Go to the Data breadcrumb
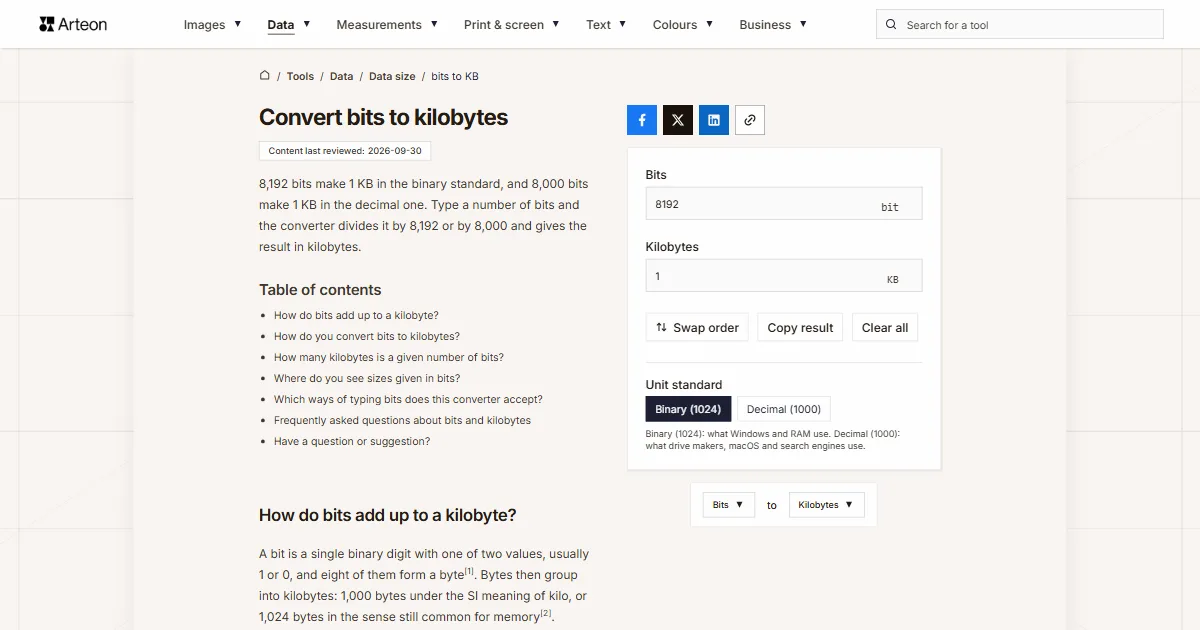 [341, 76]
